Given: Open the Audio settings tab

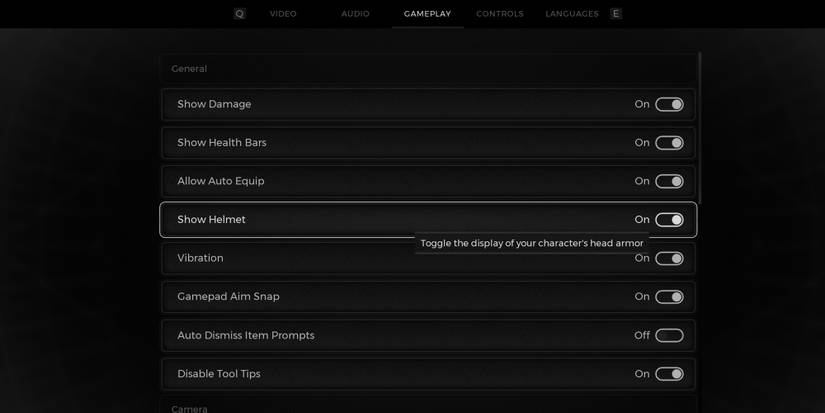Looking at the screenshot, I should 355,14.
